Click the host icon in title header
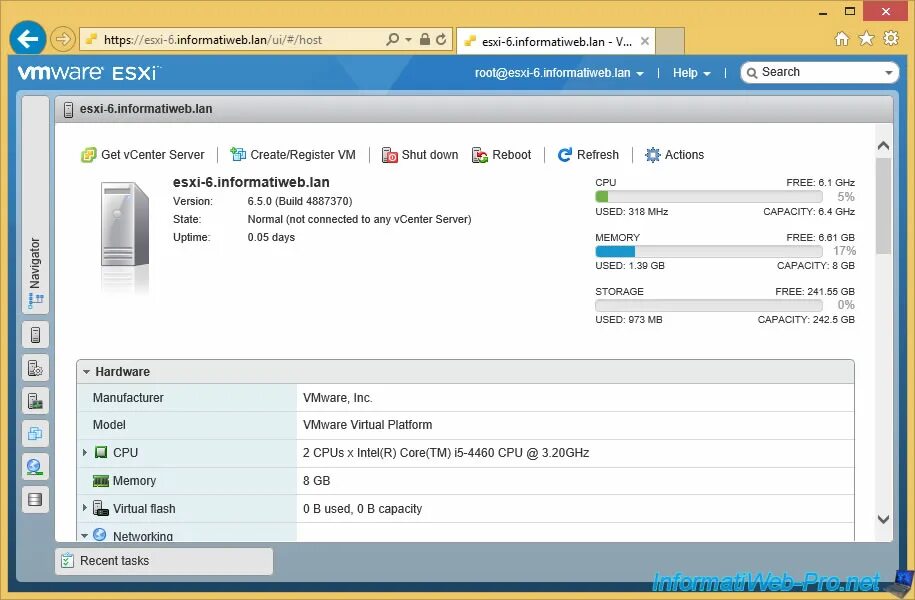915x600 pixels. (68, 109)
